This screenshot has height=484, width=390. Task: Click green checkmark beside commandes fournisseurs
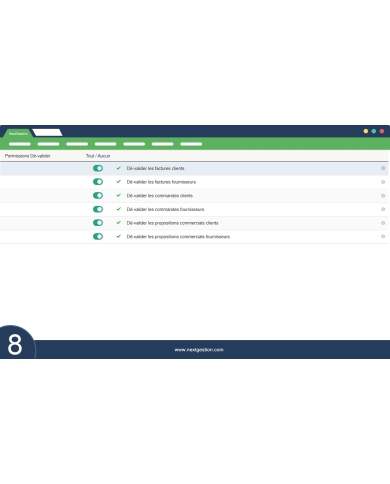(119, 209)
